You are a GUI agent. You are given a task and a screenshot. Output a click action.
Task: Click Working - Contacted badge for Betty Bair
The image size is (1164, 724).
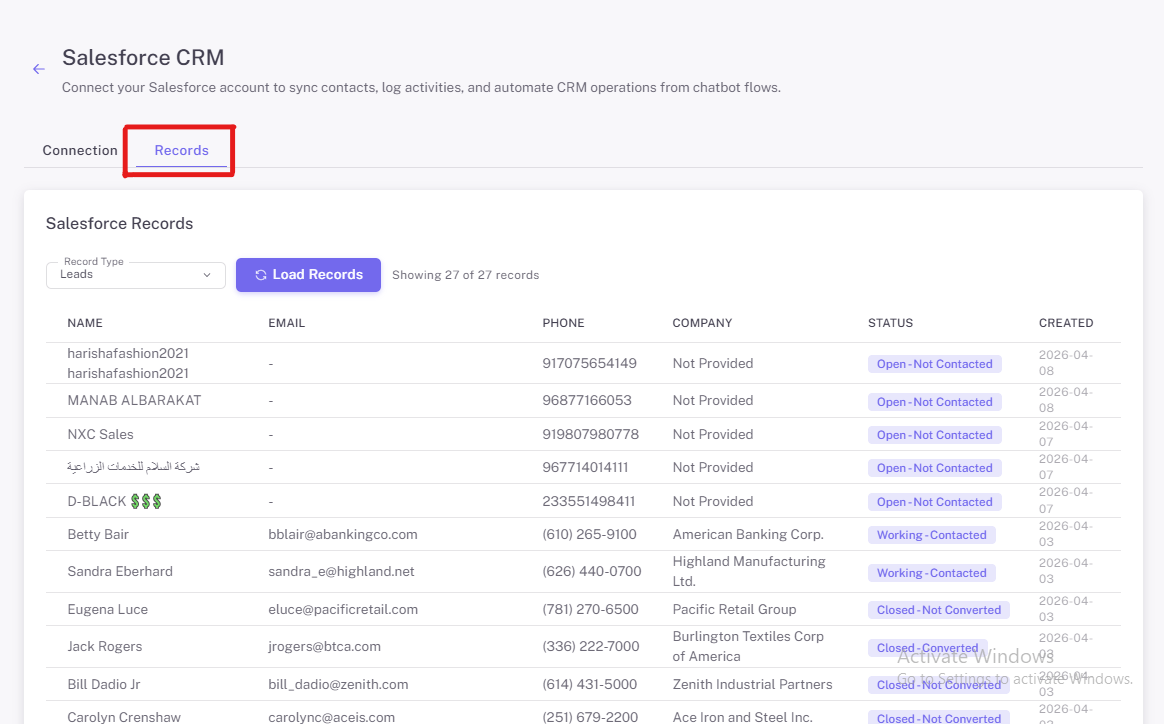932,535
